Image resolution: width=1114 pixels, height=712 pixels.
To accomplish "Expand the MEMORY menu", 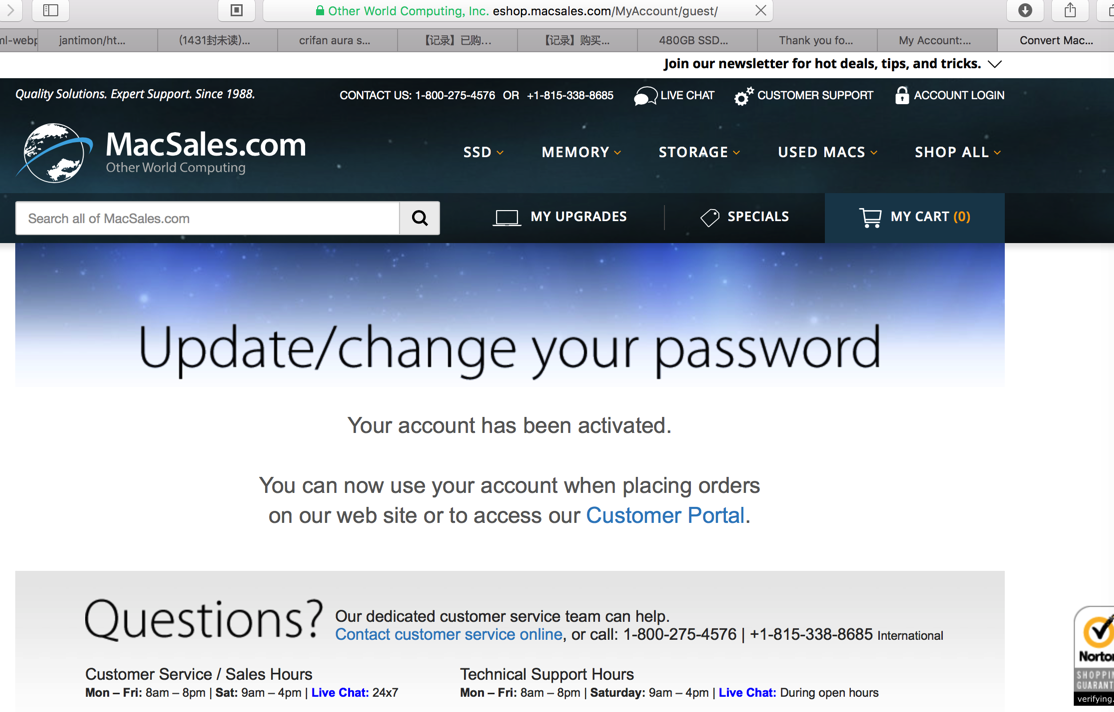I will pos(581,152).
